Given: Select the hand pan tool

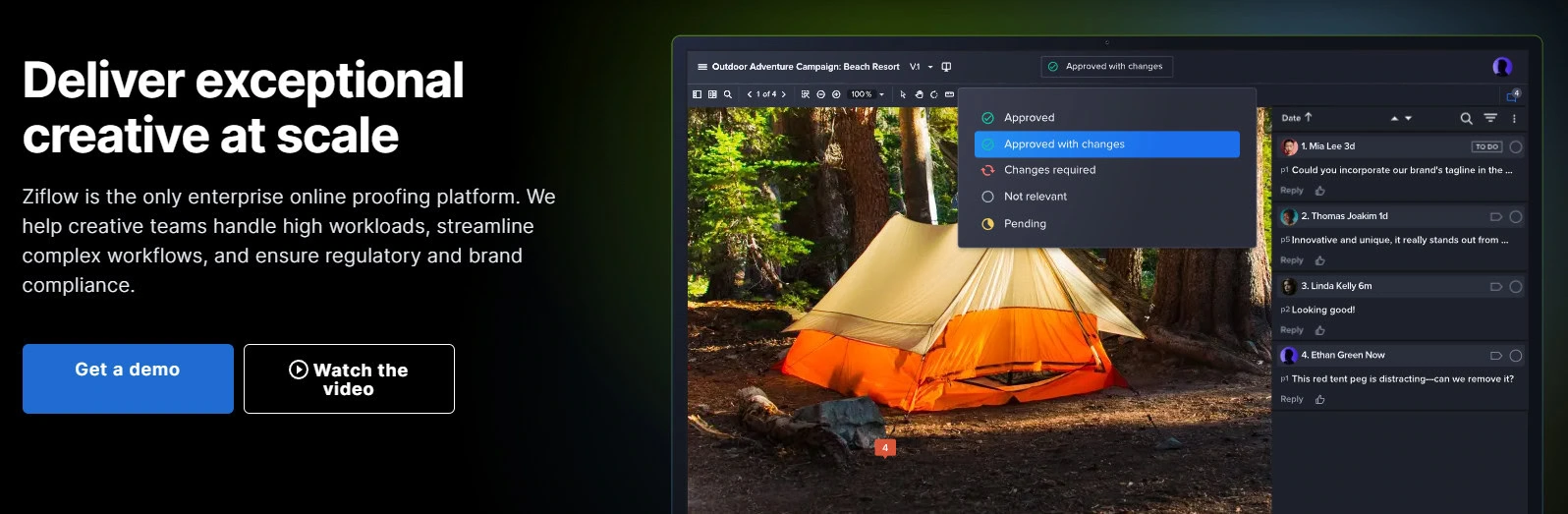Looking at the screenshot, I should tap(919, 94).
